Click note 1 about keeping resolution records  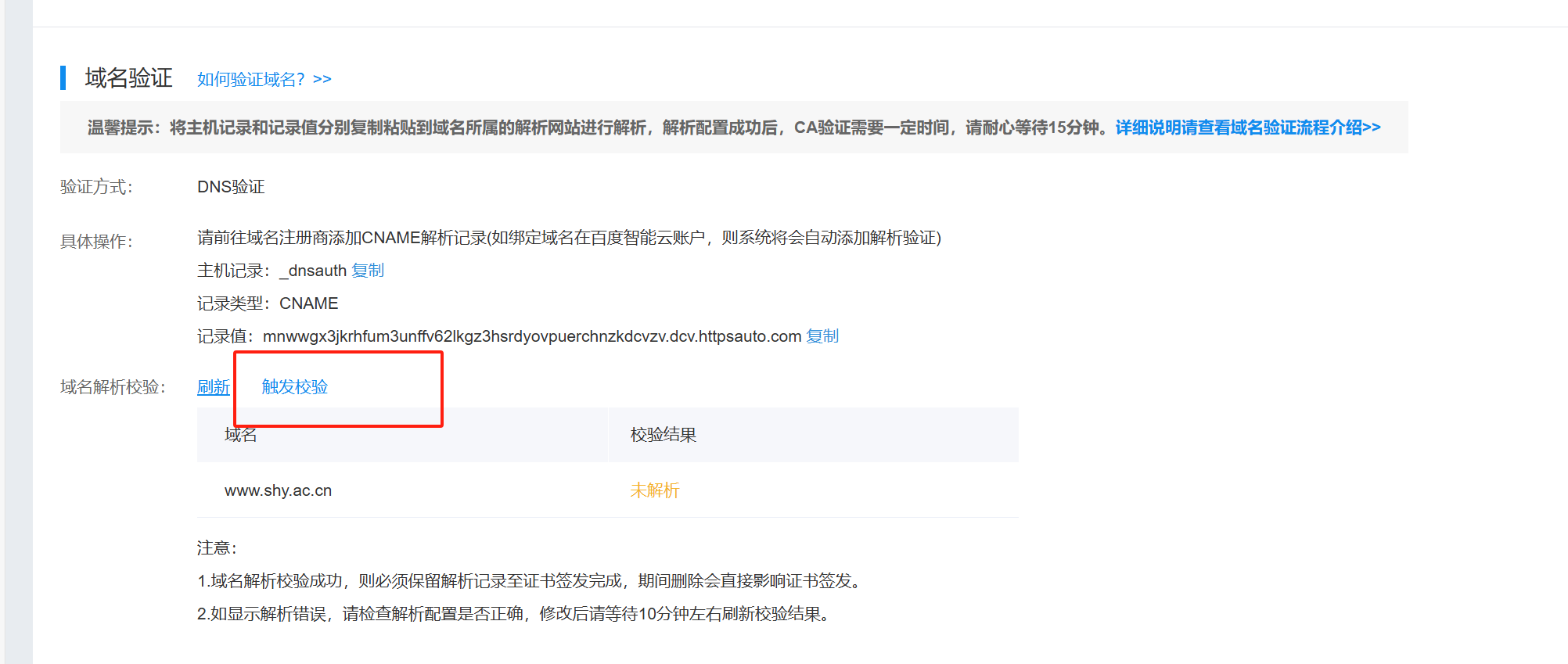point(530,581)
